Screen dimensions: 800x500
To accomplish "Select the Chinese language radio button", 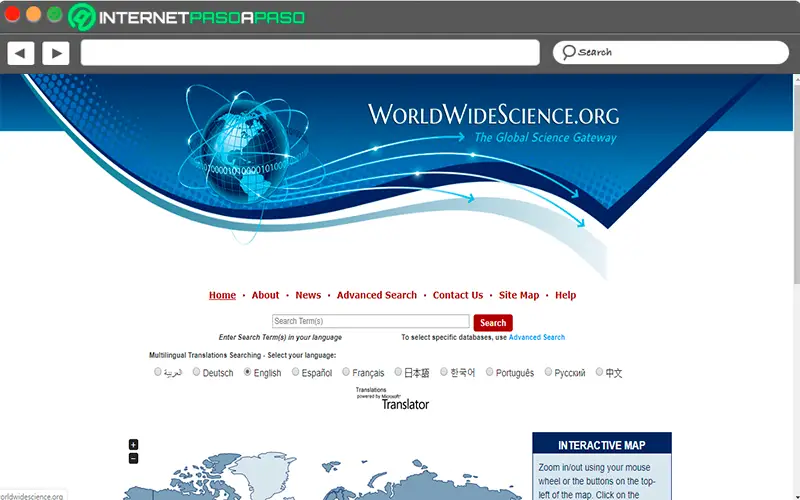I will [599, 372].
